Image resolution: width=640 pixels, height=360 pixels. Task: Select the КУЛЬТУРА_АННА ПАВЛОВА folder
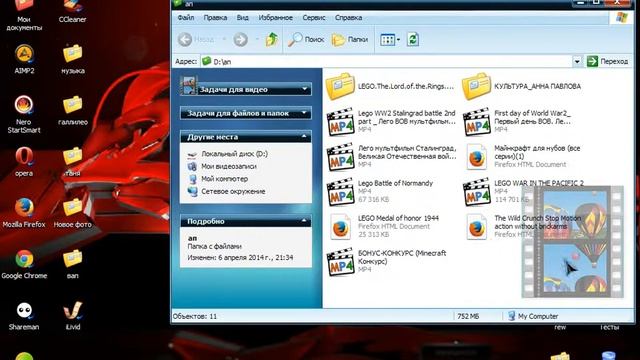(522, 86)
